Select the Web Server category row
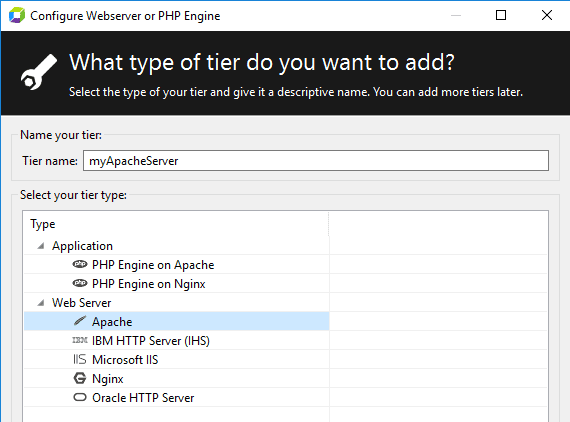The image size is (570, 422). [177, 302]
